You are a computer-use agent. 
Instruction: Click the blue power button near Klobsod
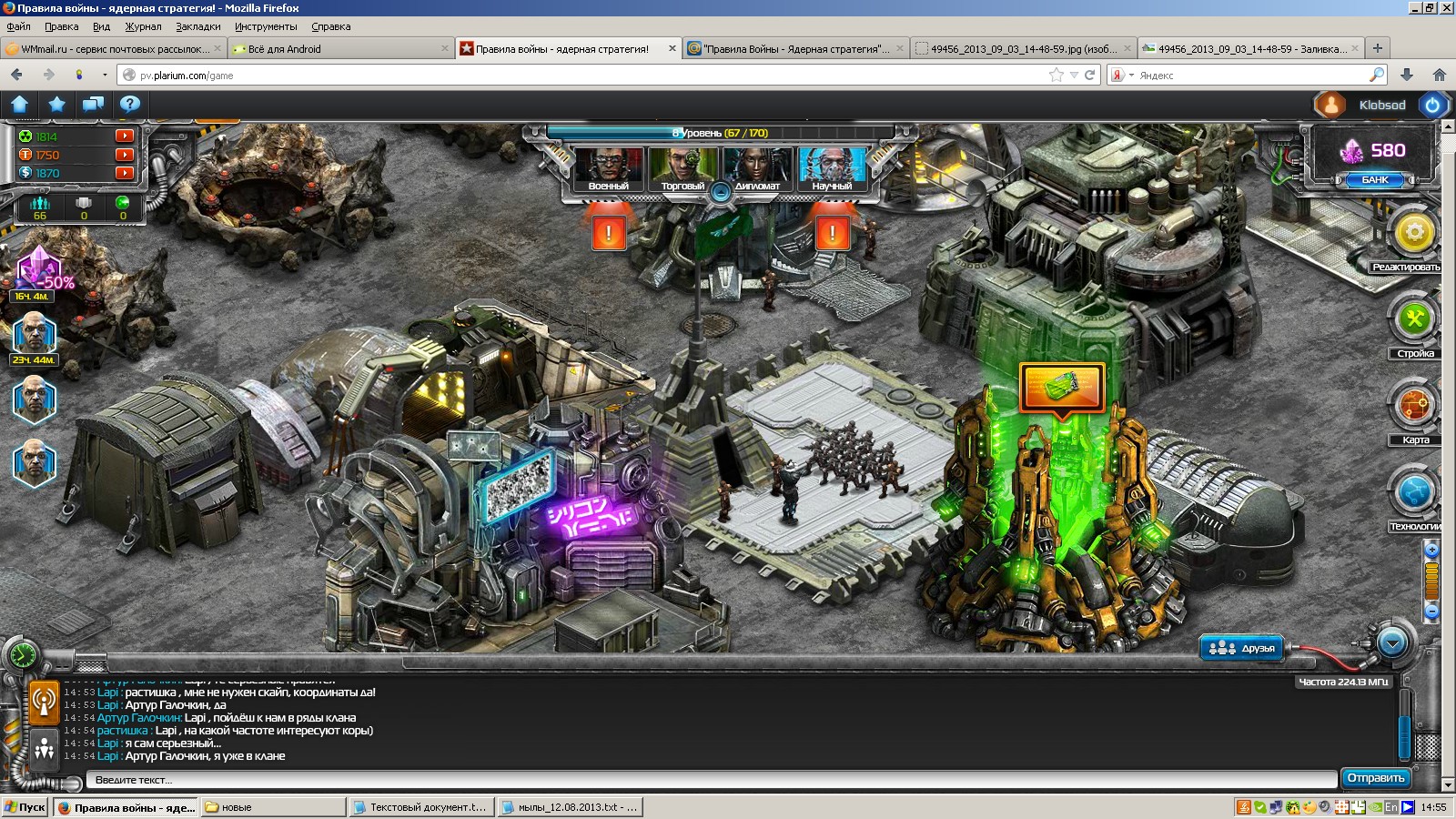pyautogui.click(x=1432, y=106)
